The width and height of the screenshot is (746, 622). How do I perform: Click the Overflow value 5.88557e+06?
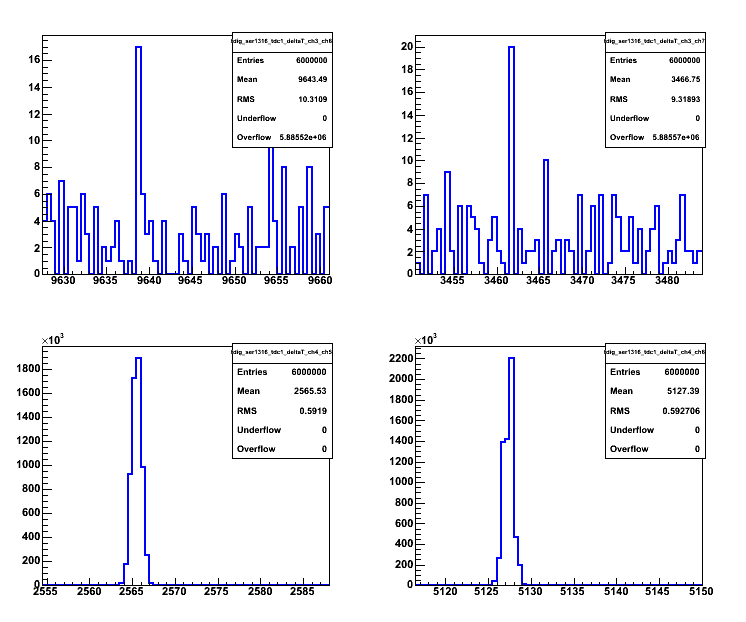tap(676, 137)
